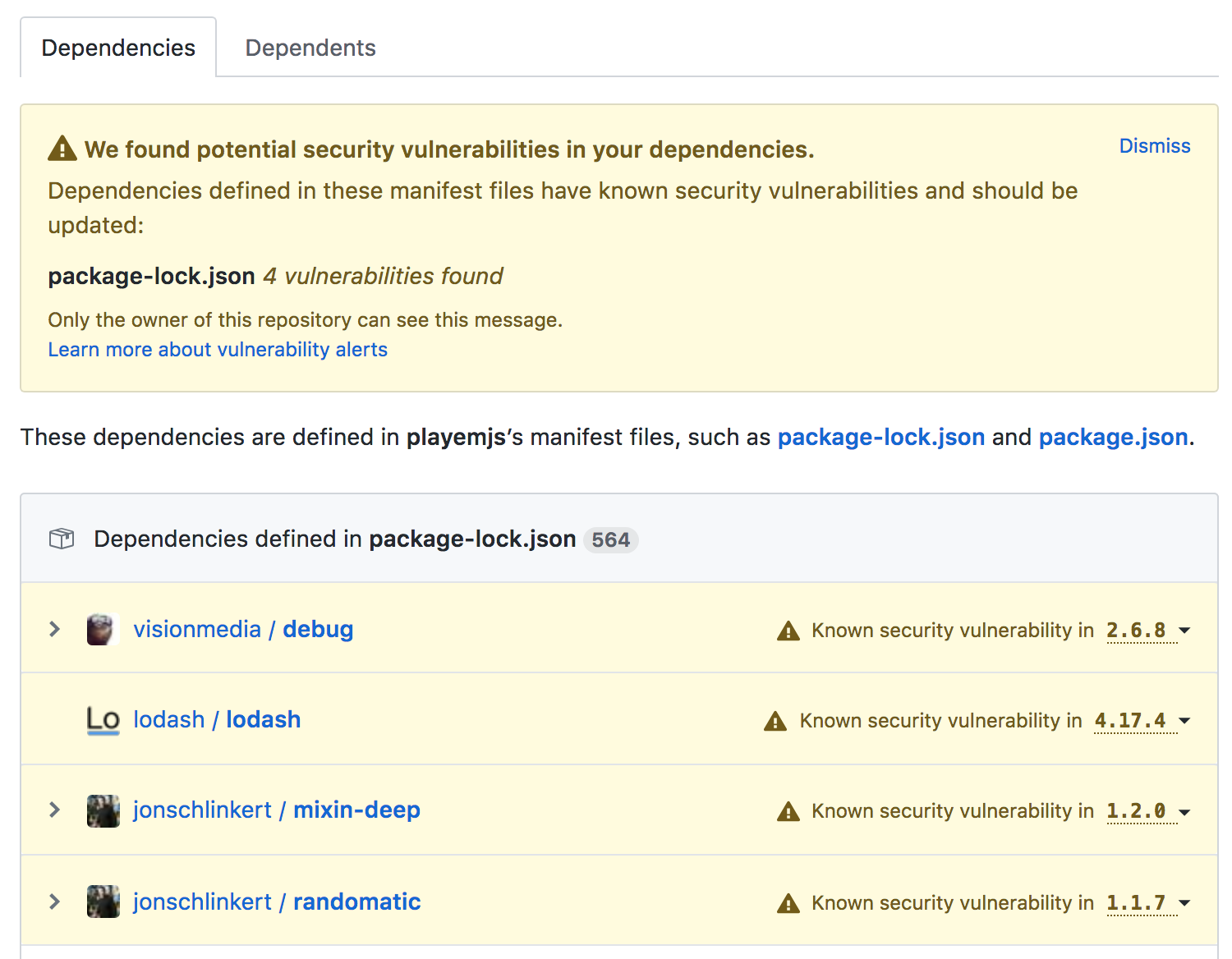
Task: Click warning icon in the alert banner
Action: tap(62, 149)
